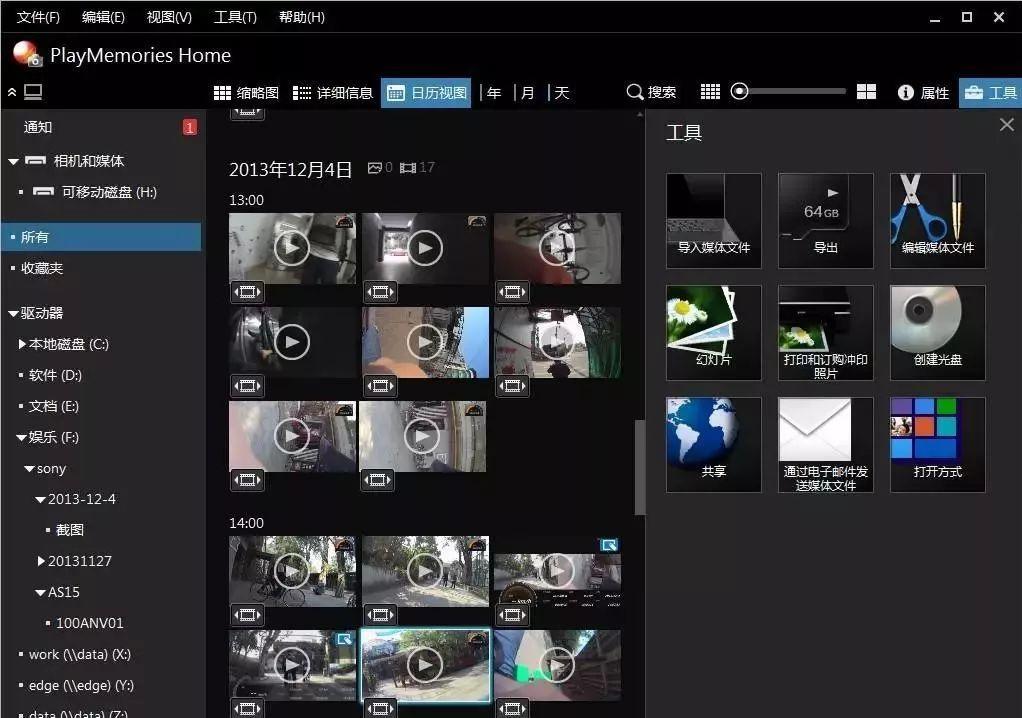This screenshot has height=718, width=1022.
Task: Select 日历视图 calendar view
Action: (426, 93)
